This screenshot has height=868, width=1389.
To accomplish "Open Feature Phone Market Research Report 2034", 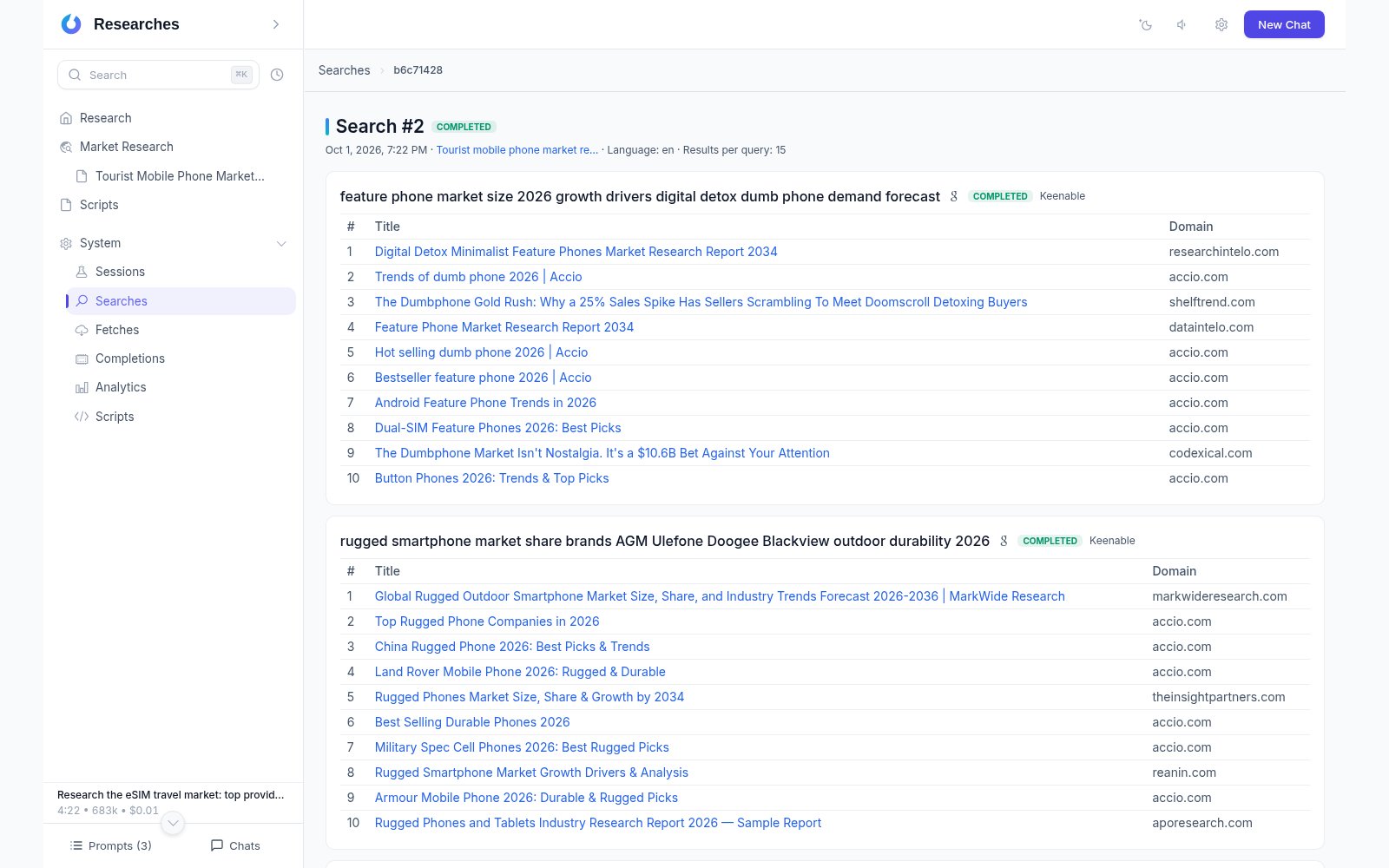I will point(504,327).
